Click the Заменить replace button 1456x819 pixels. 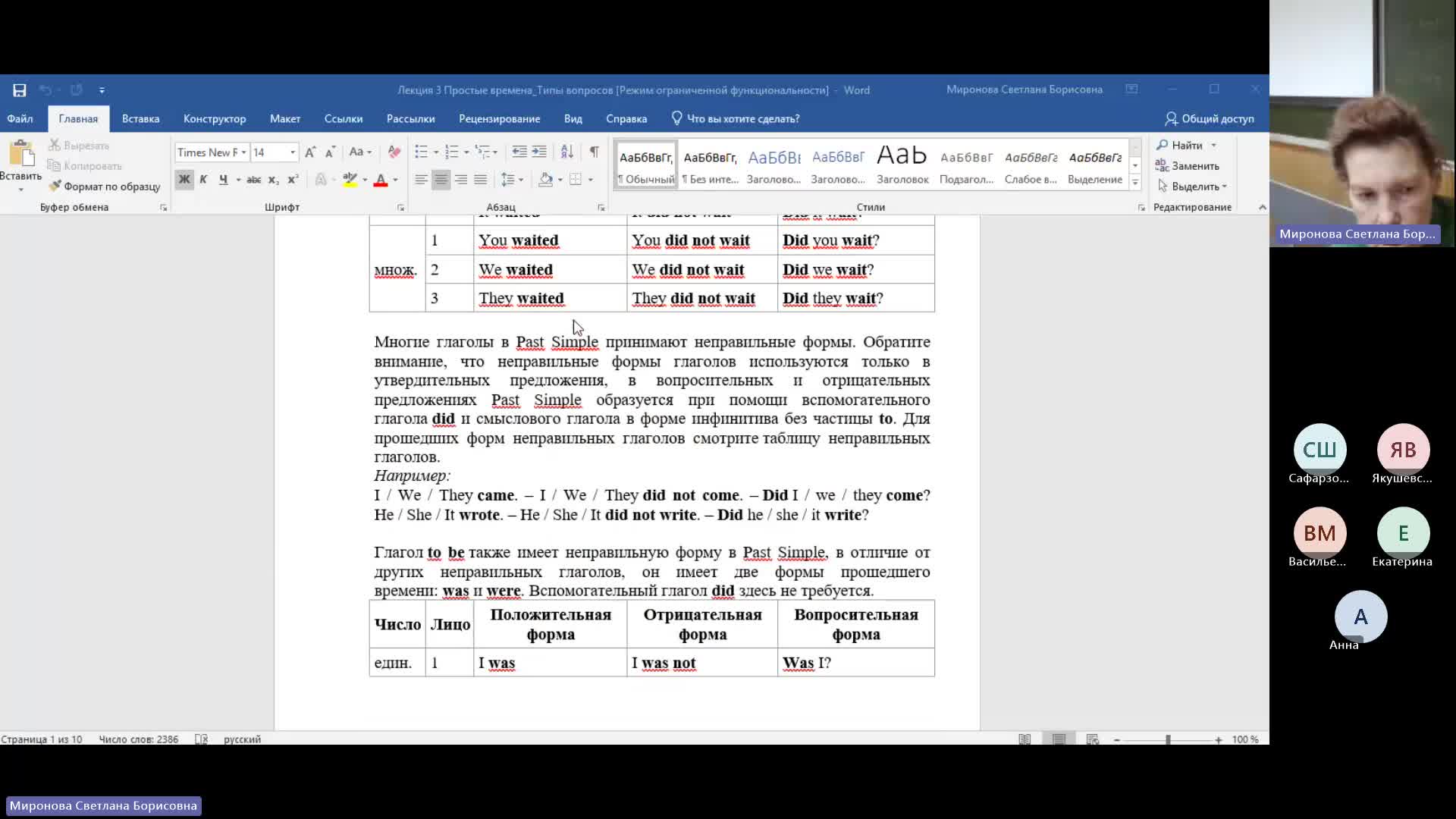point(1188,166)
